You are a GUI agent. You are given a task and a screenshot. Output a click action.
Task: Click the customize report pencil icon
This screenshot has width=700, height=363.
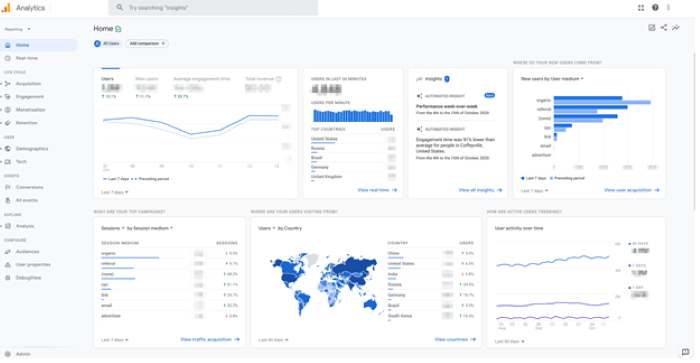pyautogui.click(x=651, y=28)
